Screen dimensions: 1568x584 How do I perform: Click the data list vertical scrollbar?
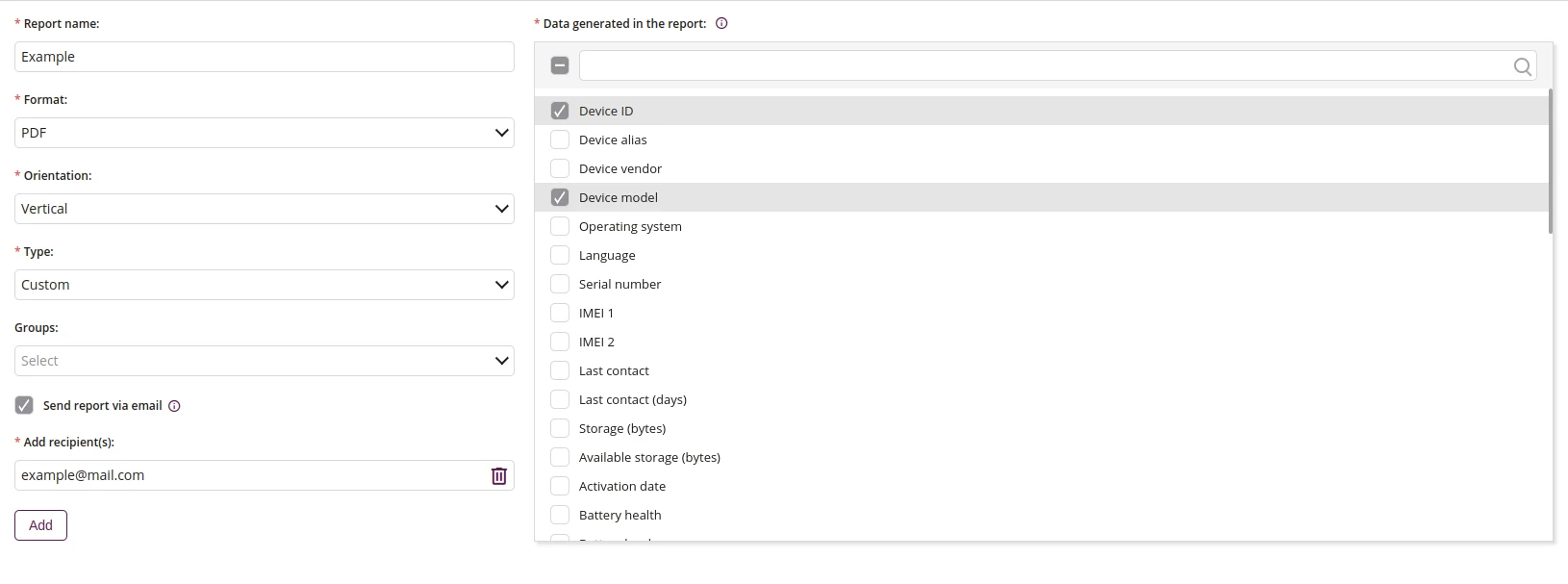pyautogui.click(x=1550, y=161)
